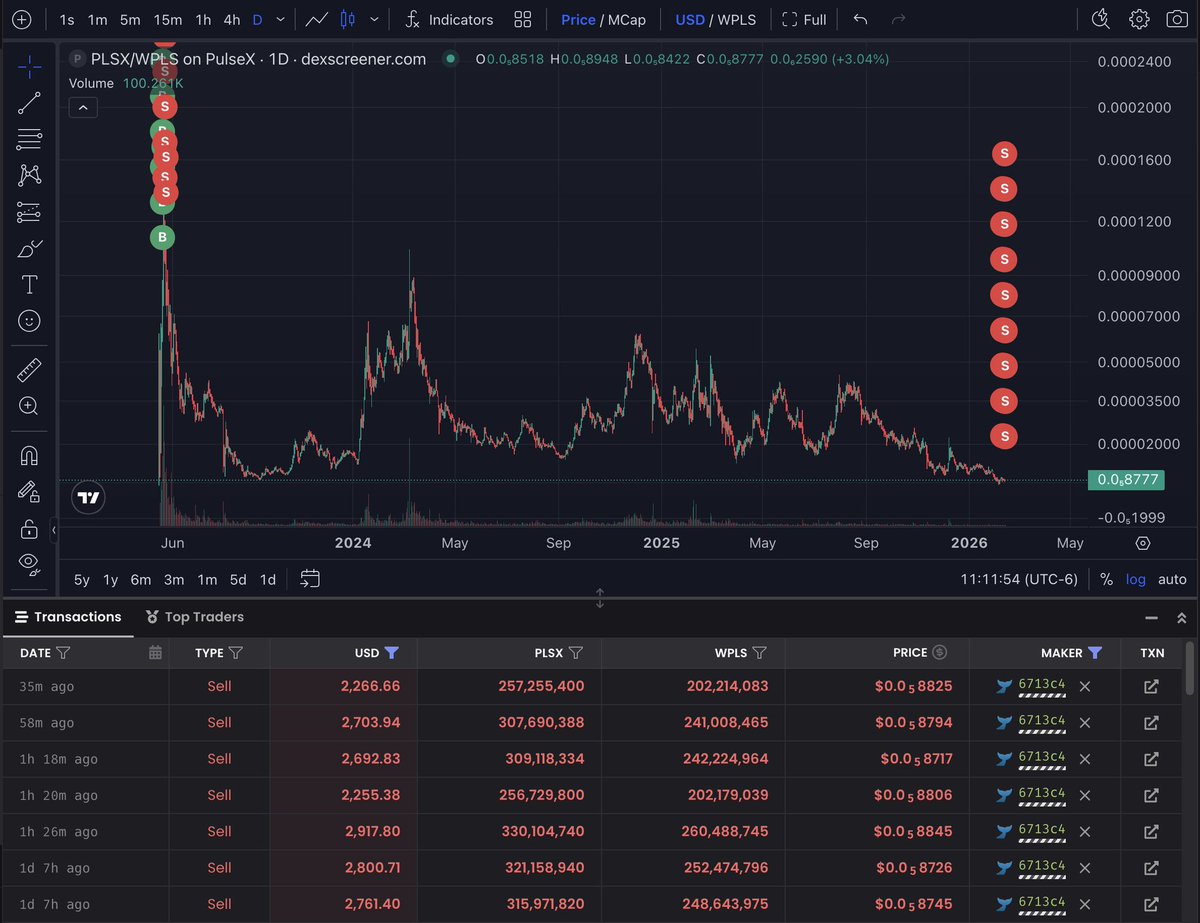
Task: Select the 5y date range
Action: 82,580
